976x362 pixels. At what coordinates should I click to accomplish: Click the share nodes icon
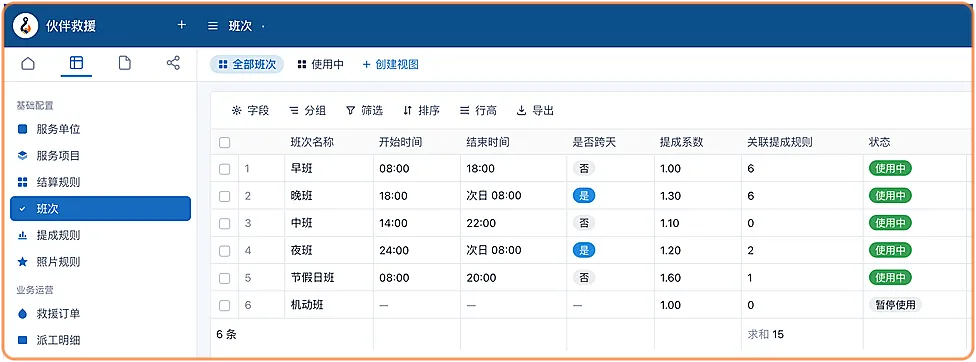173,63
